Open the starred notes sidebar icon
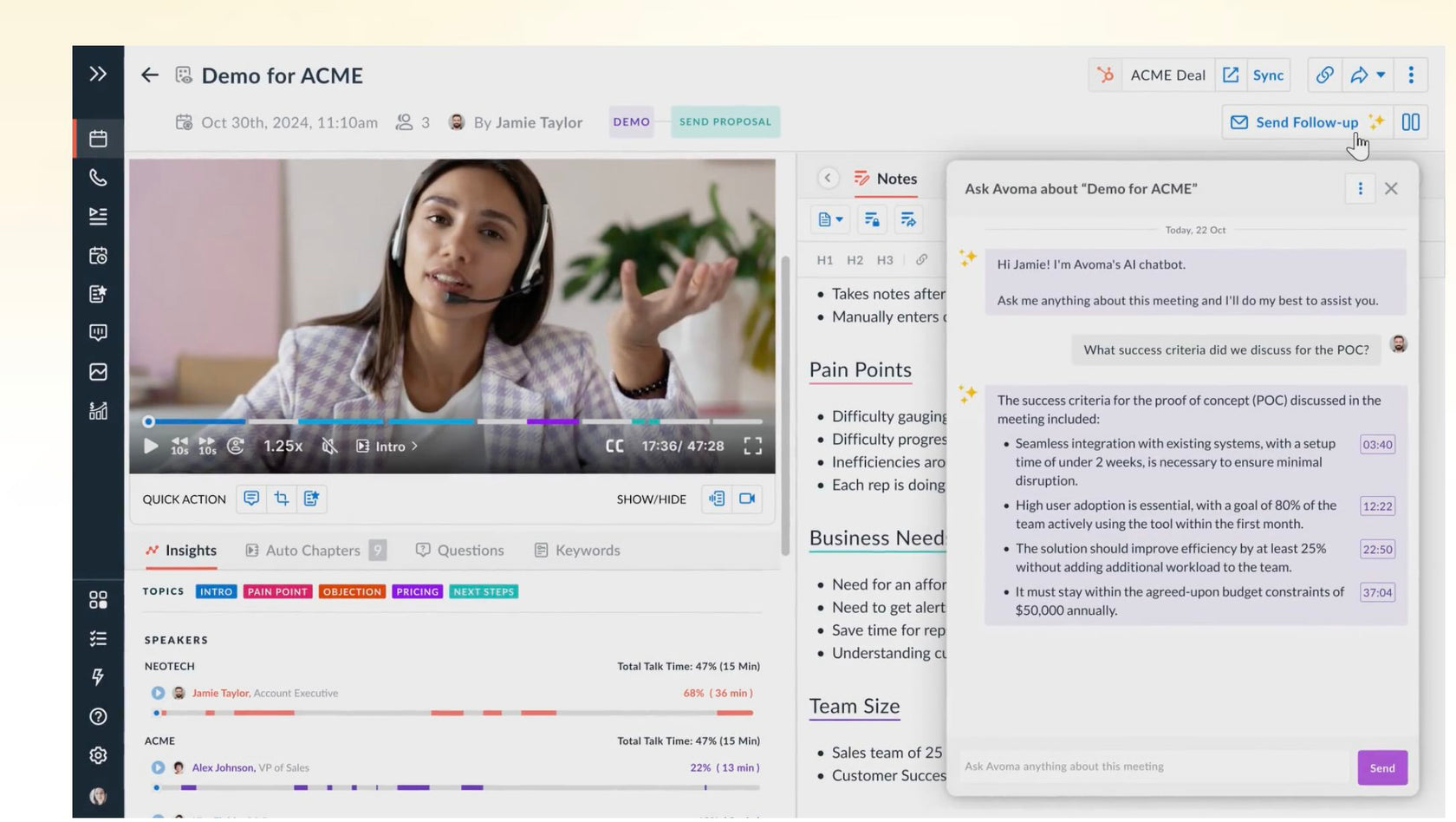This screenshot has height=822, width=1456. click(x=98, y=294)
